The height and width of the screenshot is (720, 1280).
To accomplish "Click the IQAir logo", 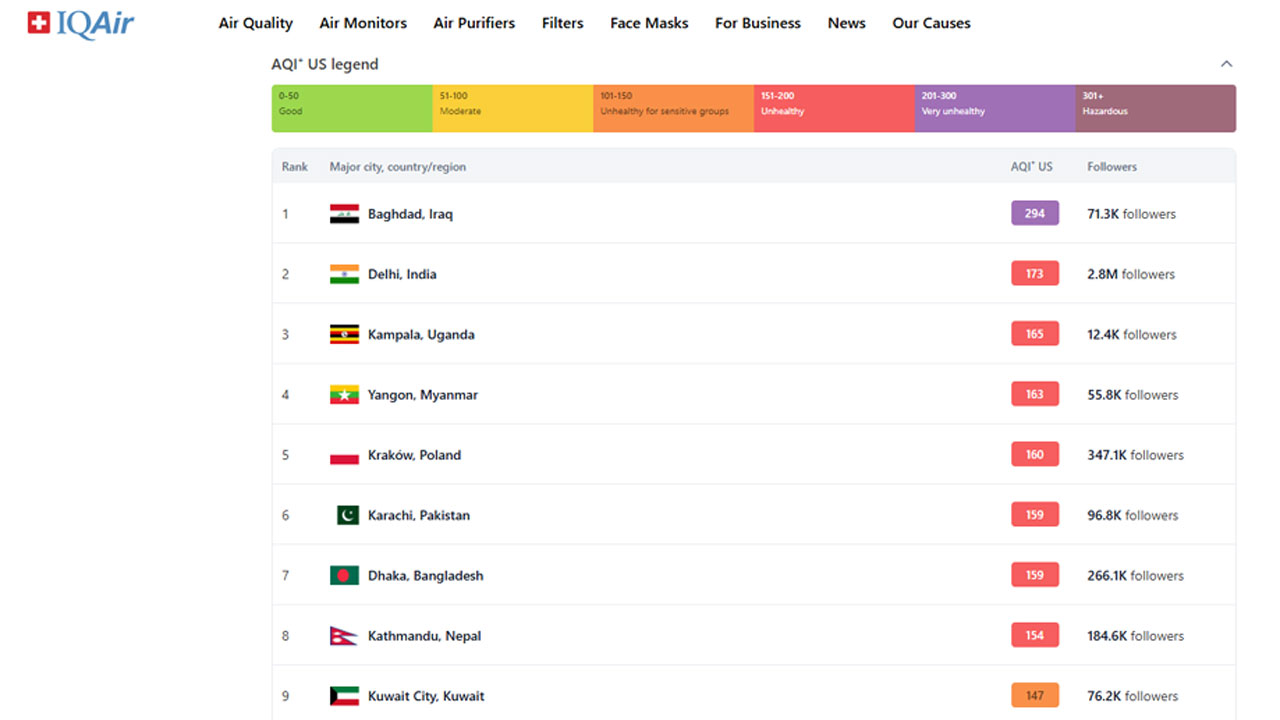I will [80, 23].
